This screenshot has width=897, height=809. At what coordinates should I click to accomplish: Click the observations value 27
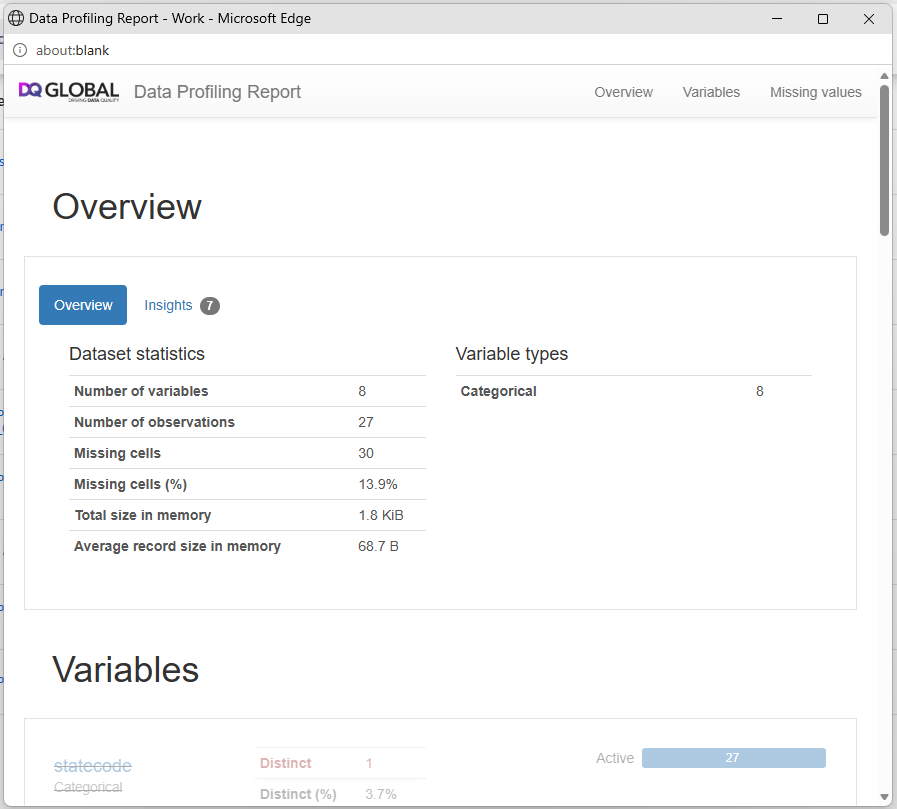pos(366,422)
